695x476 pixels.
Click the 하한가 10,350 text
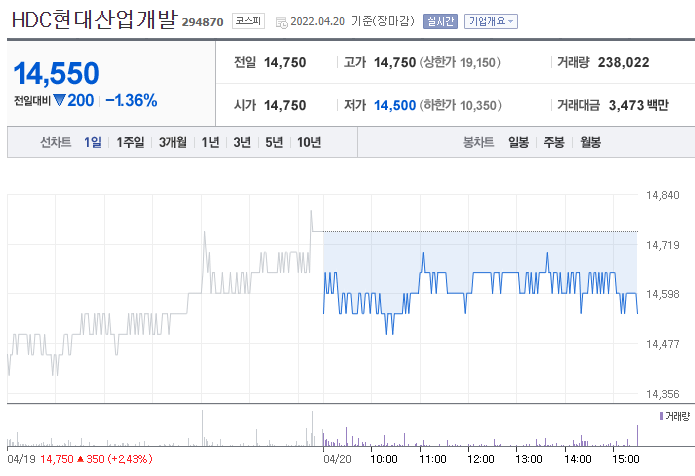coord(461,105)
